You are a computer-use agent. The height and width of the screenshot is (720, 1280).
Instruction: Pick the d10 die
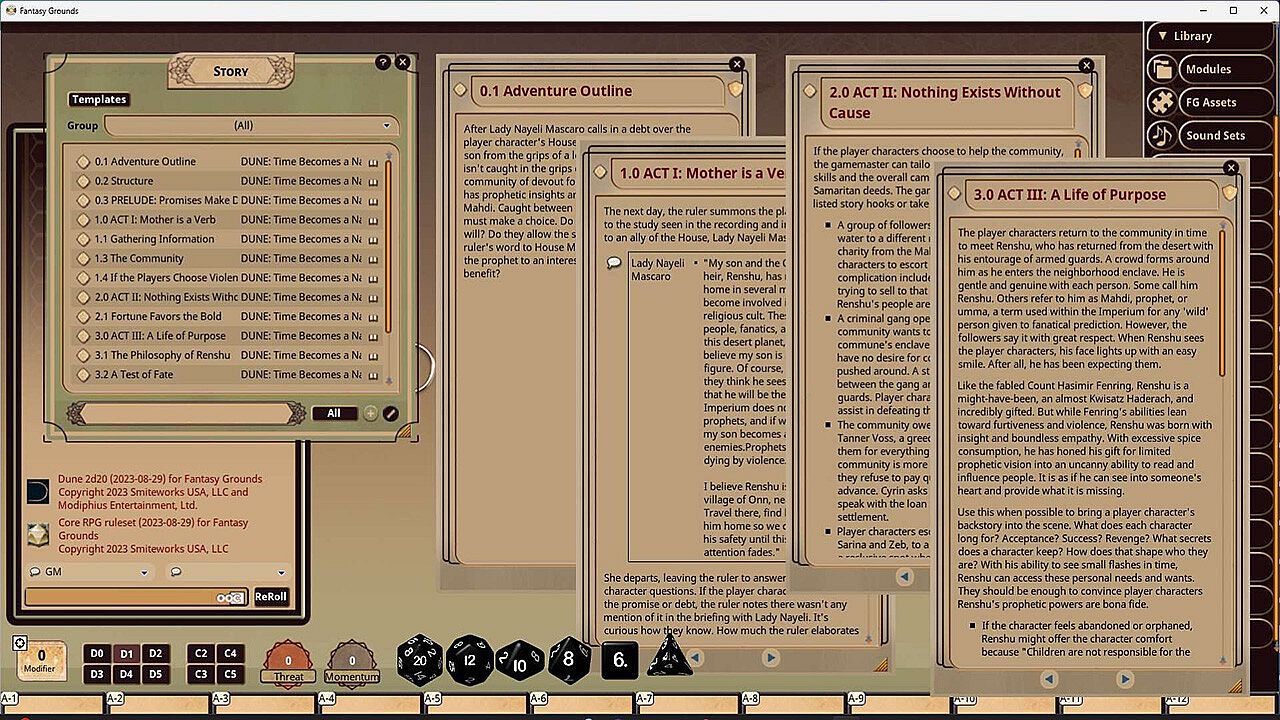pyautogui.click(x=519, y=660)
